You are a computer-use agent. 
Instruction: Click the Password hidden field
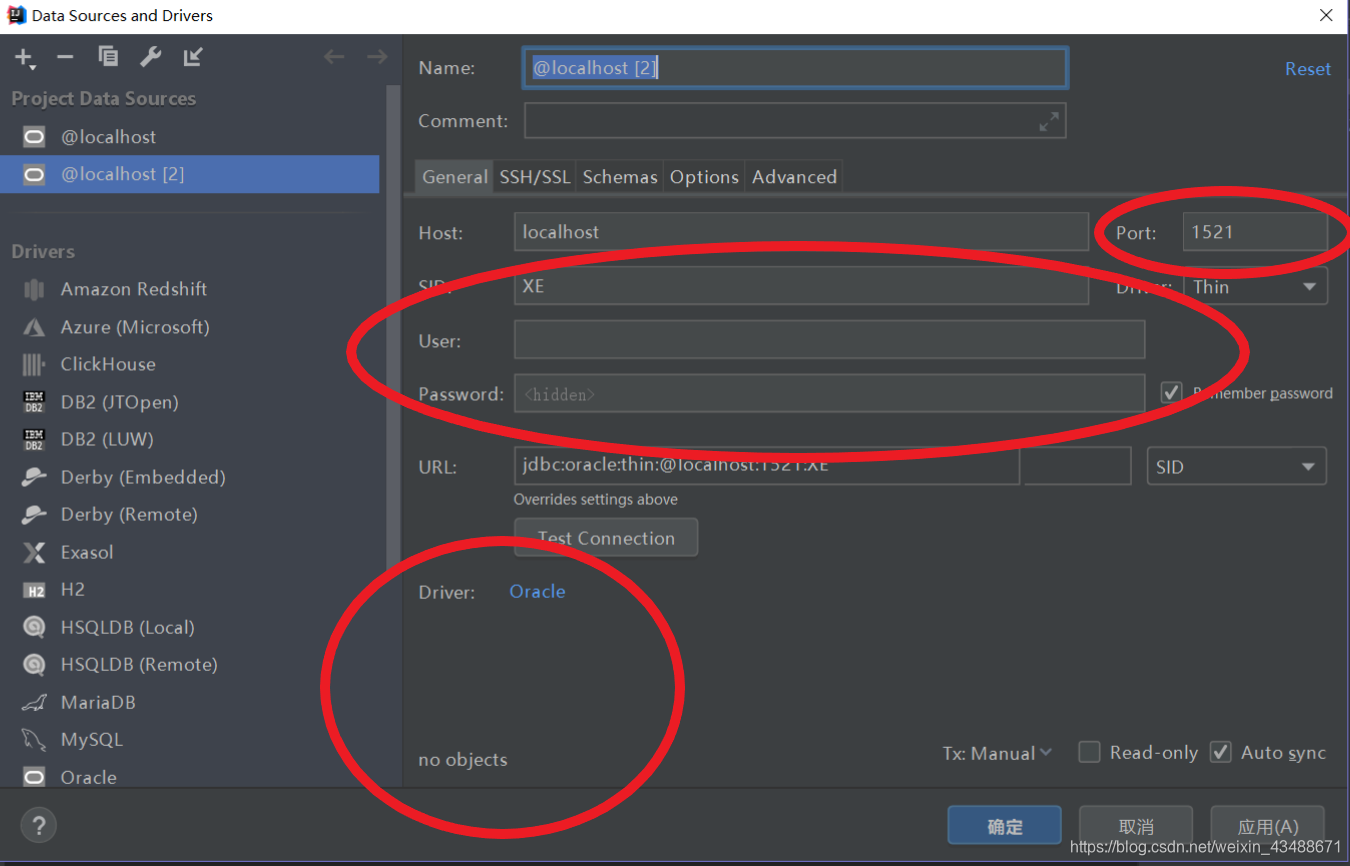click(829, 393)
